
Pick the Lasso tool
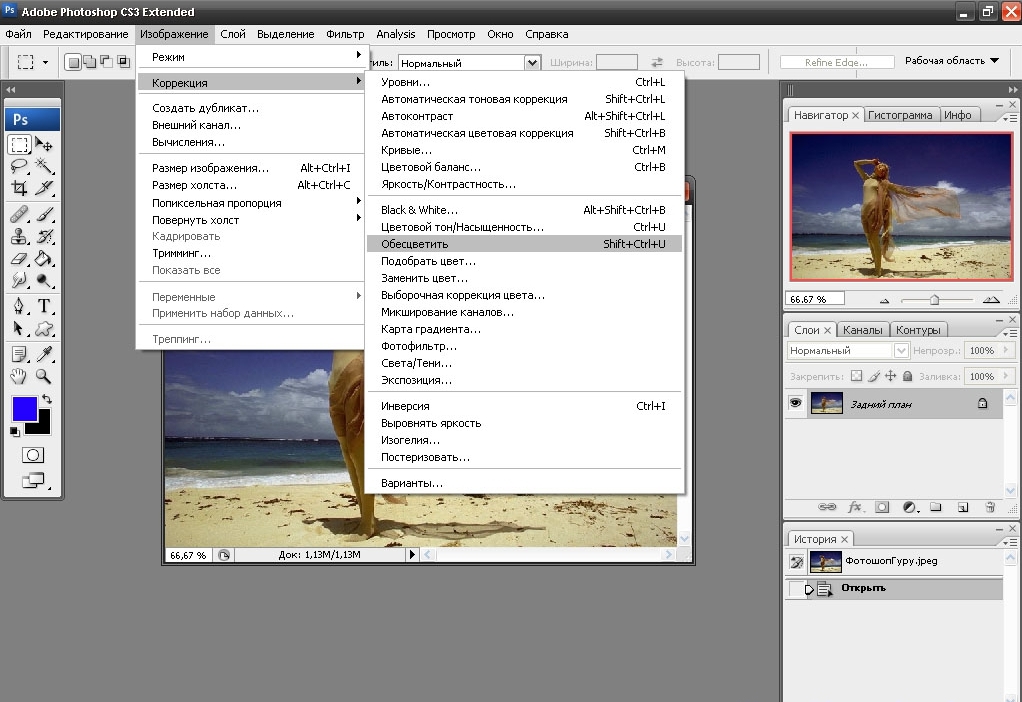coord(19,166)
